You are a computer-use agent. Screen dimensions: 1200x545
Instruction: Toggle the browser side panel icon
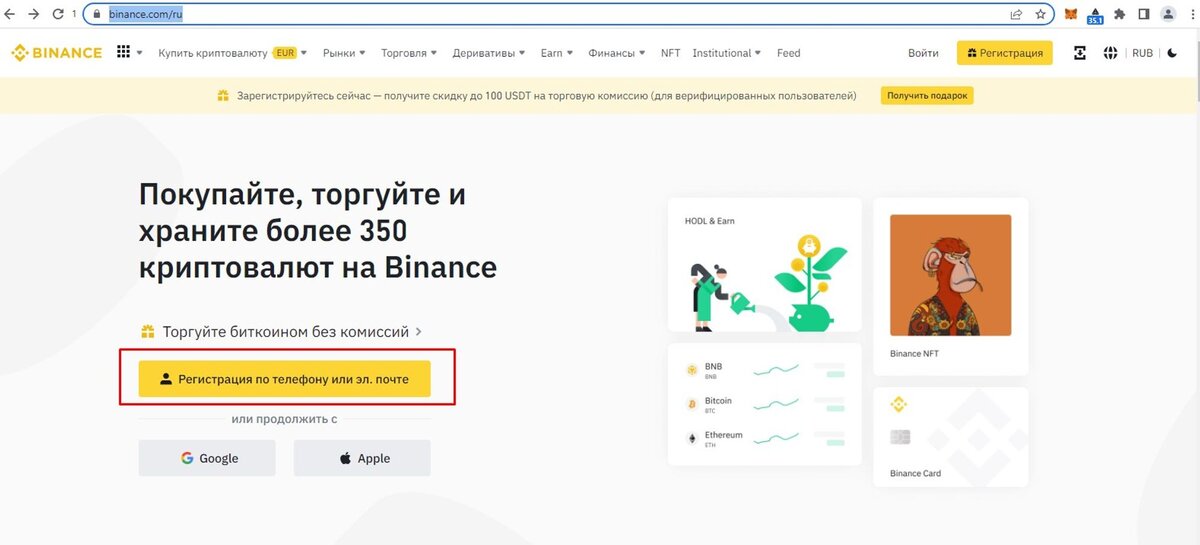pyautogui.click(x=1144, y=14)
